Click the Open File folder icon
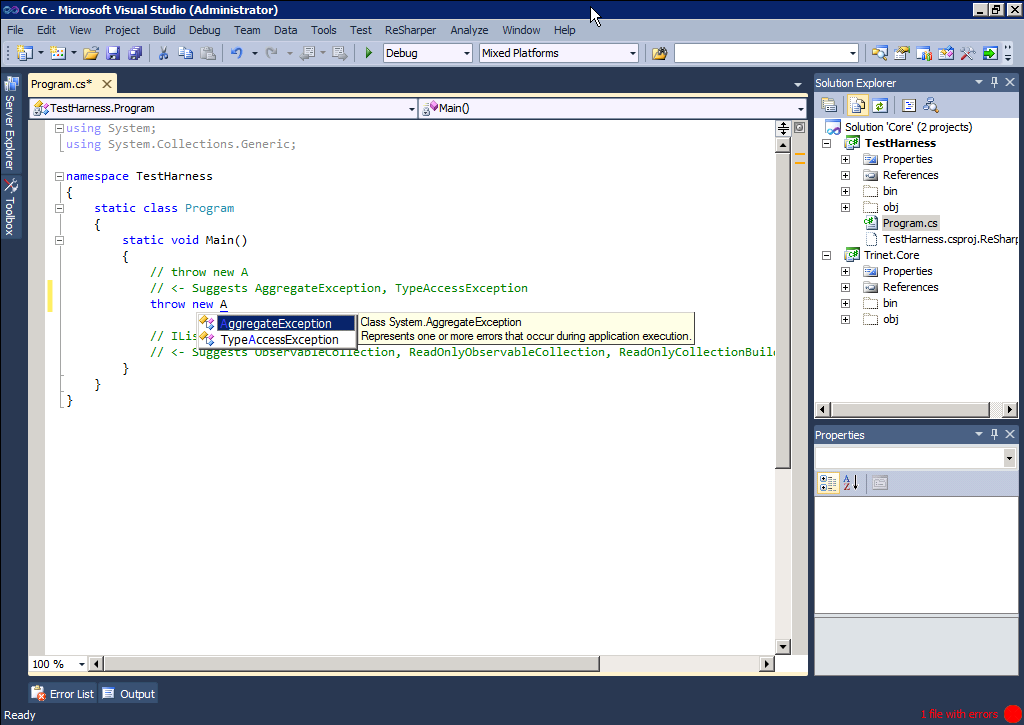 coord(91,53)
